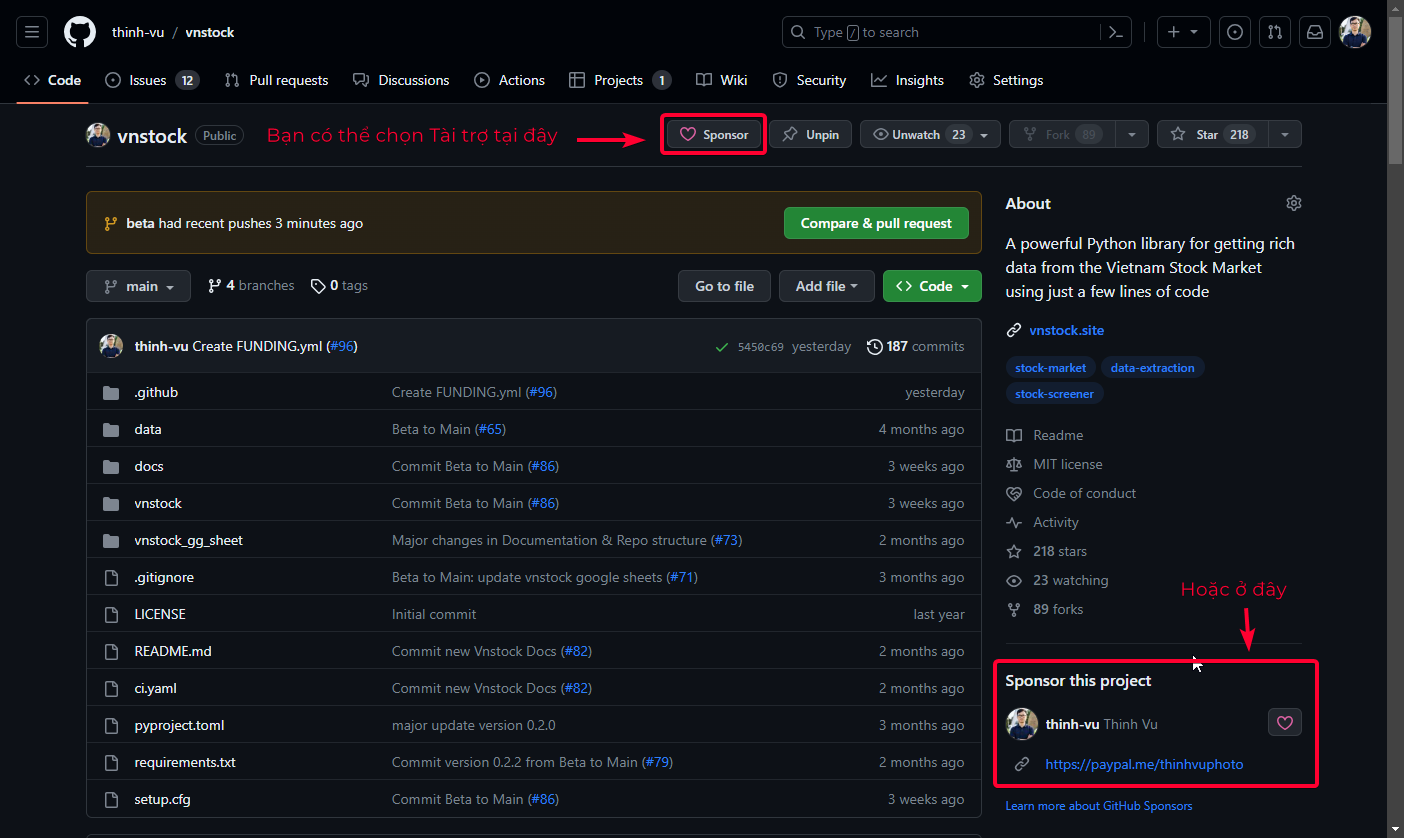The height and width of the screenshot is (838, 1404).
Task: Select the stock-screener topic tag
Action: tap(1054, 394)
